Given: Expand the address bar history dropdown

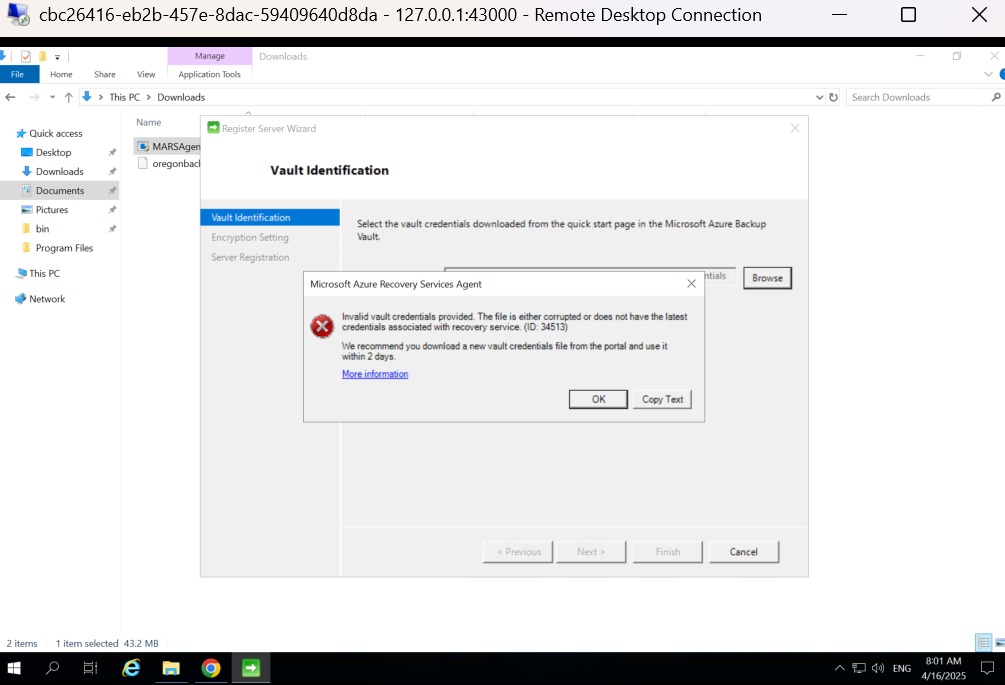Looking at the screenshot, I should (x=819, y=97).
